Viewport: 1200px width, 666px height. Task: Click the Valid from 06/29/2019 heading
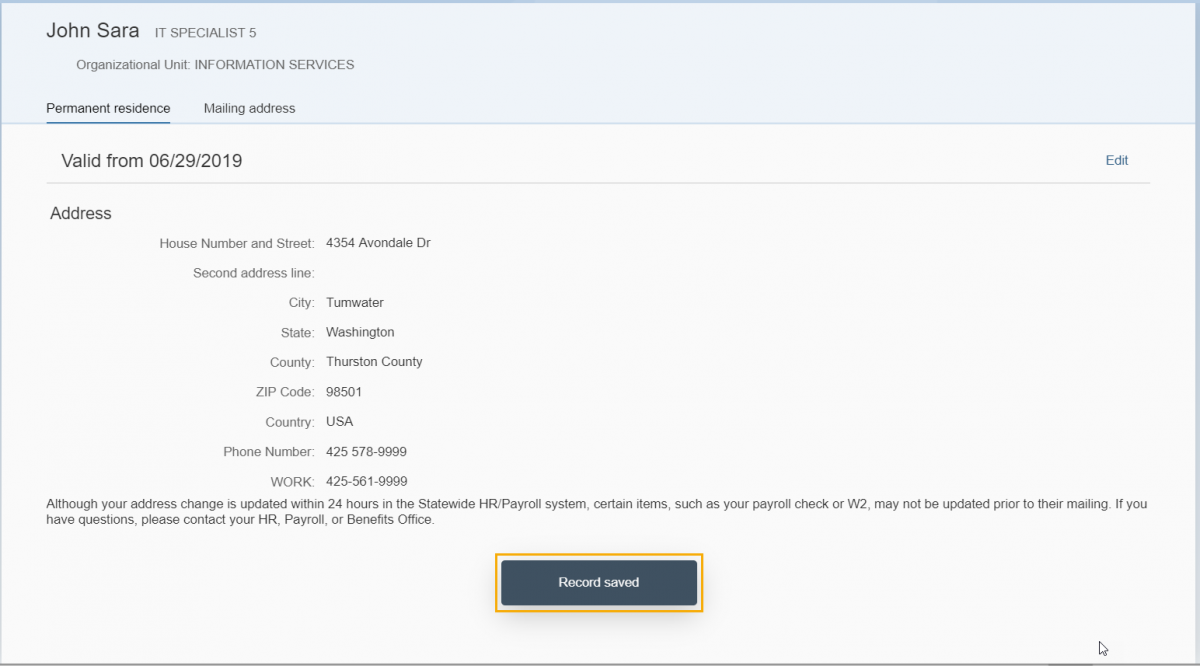point(152,160)
